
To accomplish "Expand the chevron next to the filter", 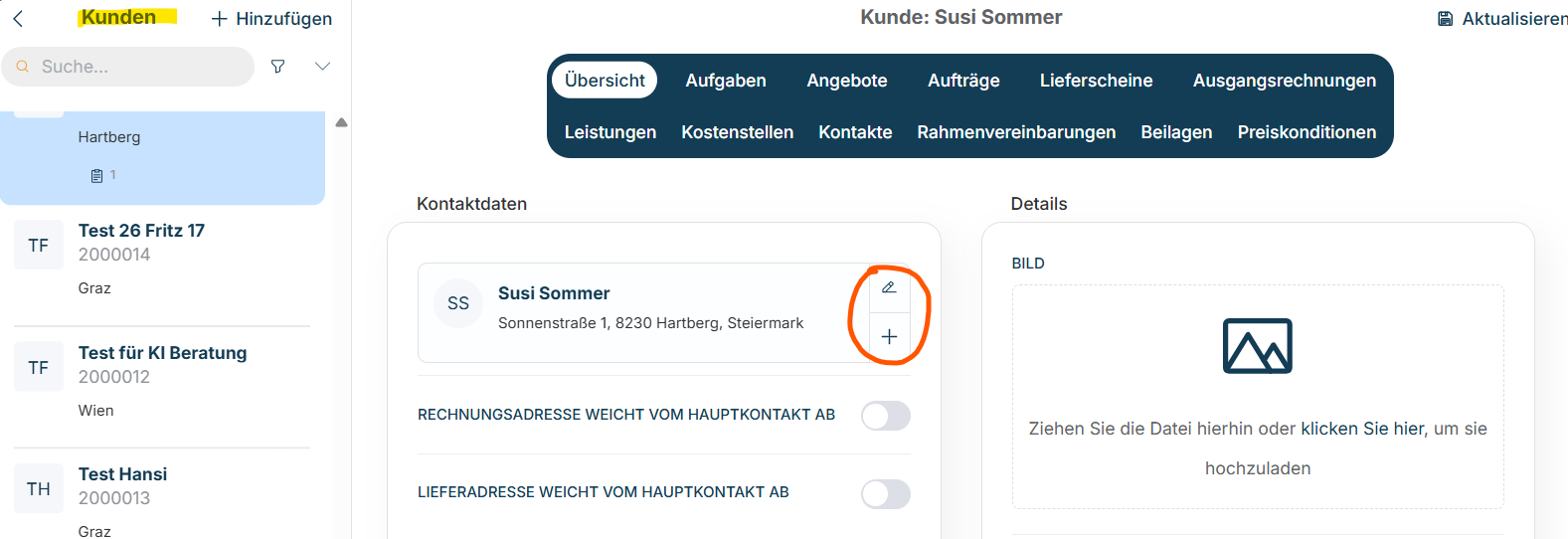I will 322,67.
